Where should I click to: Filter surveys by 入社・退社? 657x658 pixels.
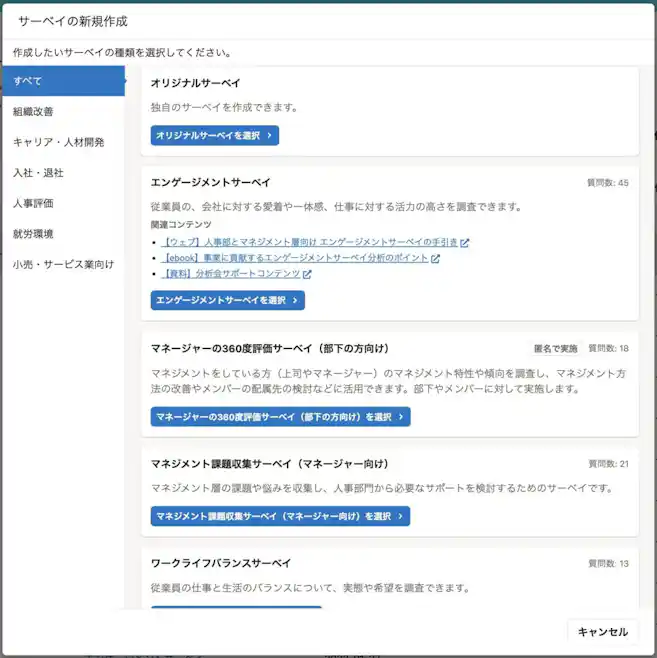pyautogui.click(x=38, y=172)
